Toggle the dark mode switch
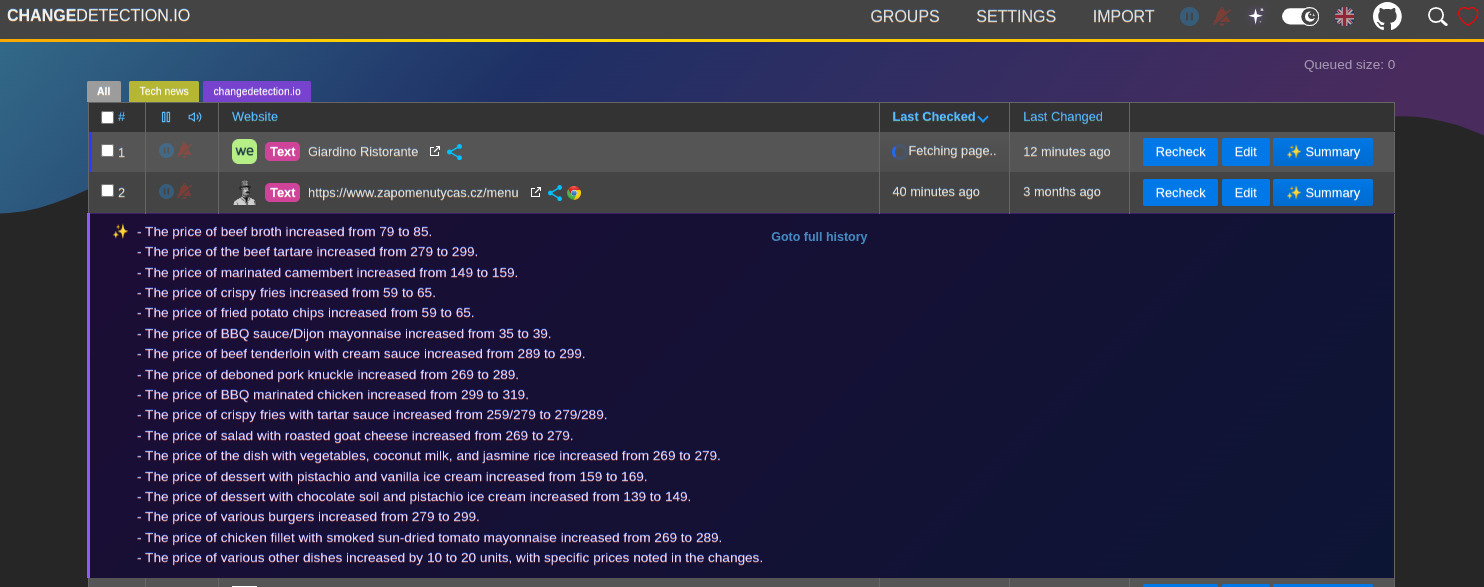Image resolution: width=1484 pixels, height=587 pixels. click(1300, 16)
